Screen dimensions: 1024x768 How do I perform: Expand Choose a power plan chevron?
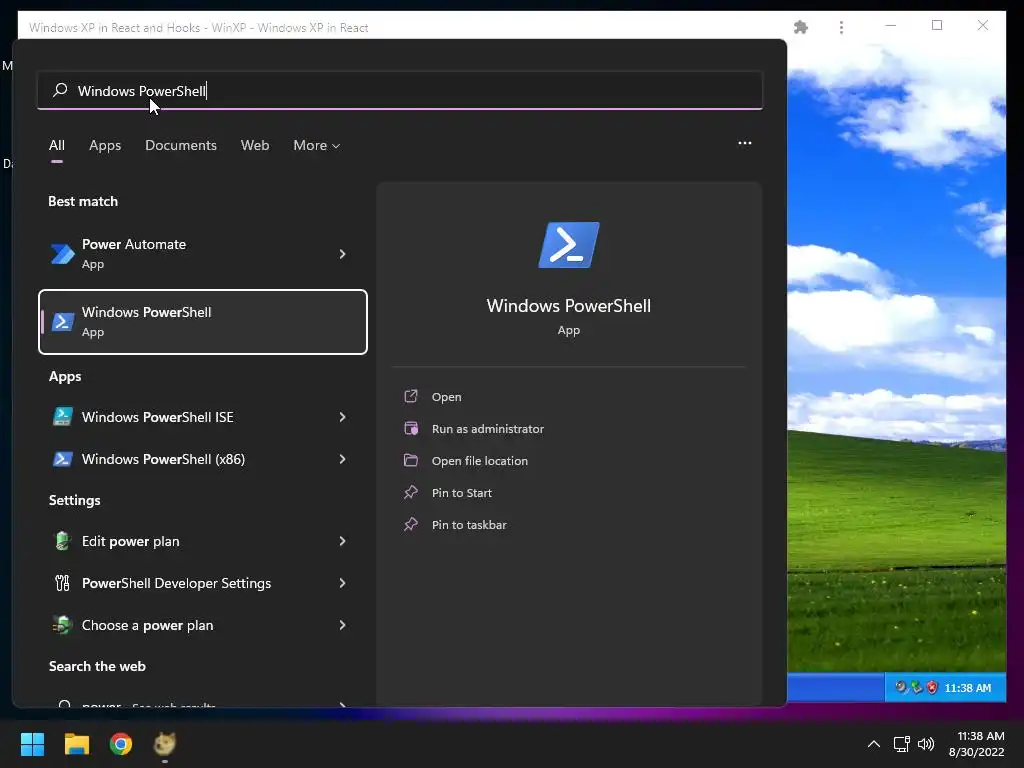(x=342, y=625)
